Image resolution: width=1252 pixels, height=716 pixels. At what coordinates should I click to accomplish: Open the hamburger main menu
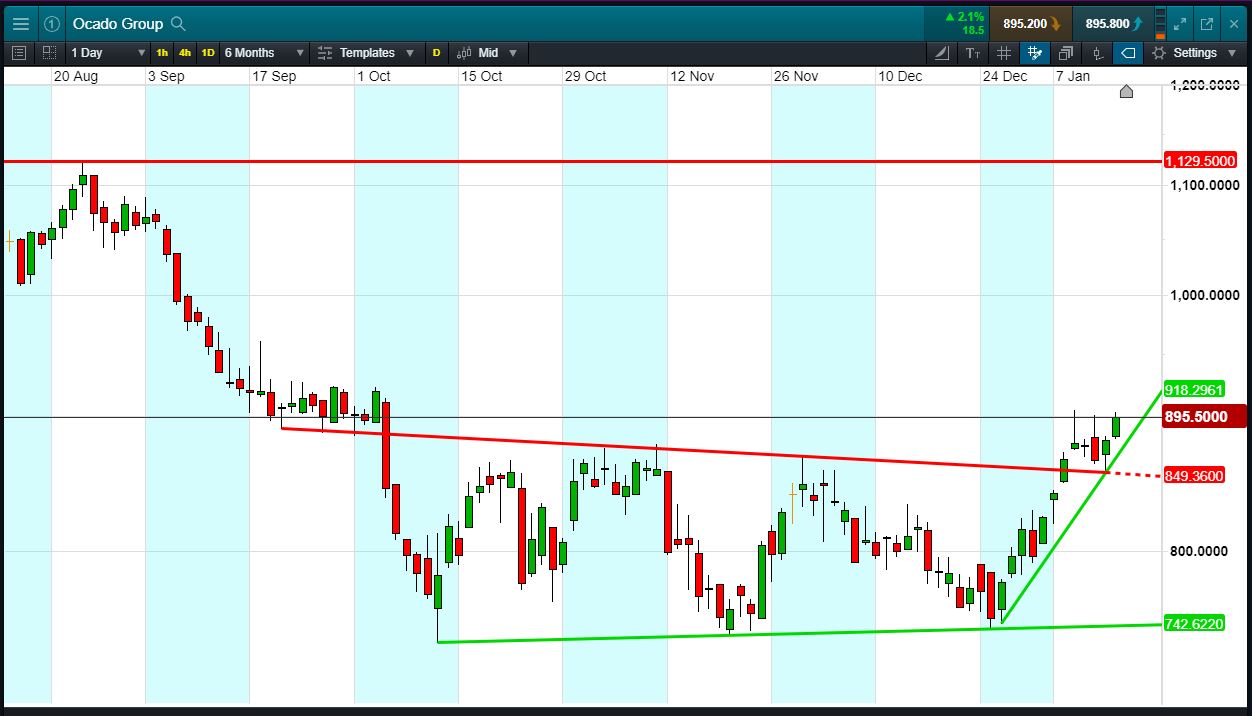click(20, 23)
